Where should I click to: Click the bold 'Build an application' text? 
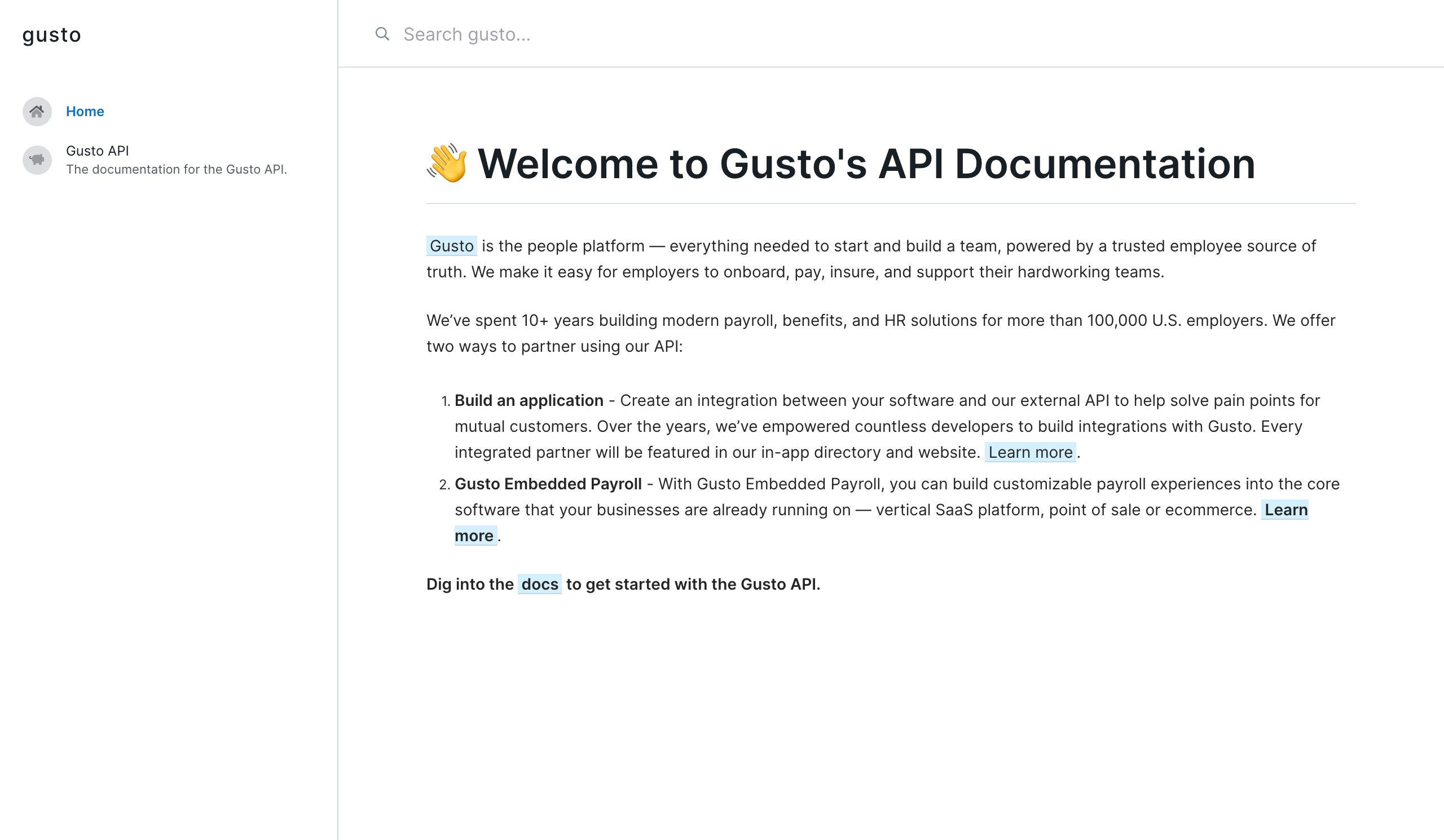tap(529, 400)
